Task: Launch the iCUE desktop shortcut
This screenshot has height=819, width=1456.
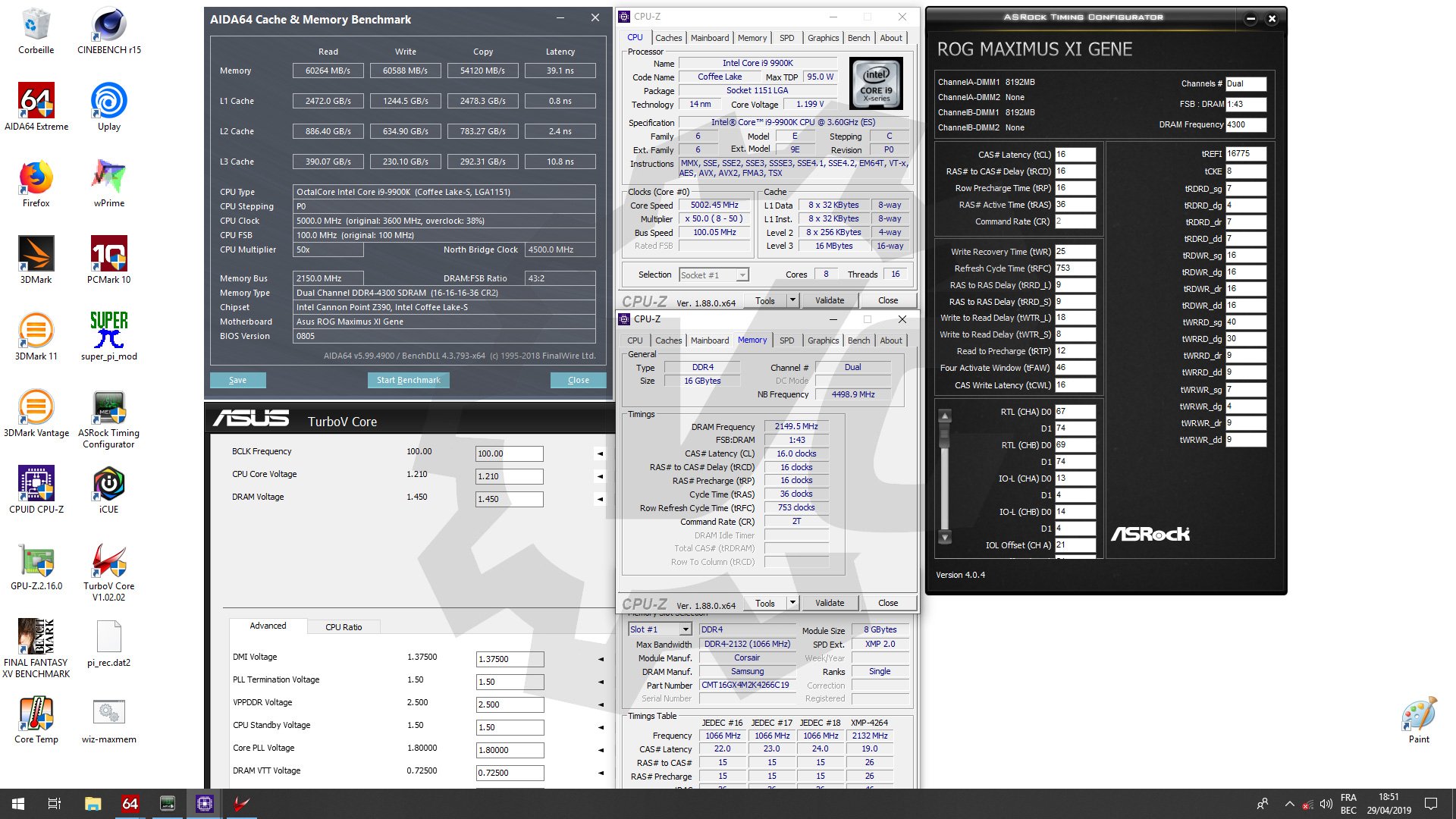Action: tap(109, 490)
